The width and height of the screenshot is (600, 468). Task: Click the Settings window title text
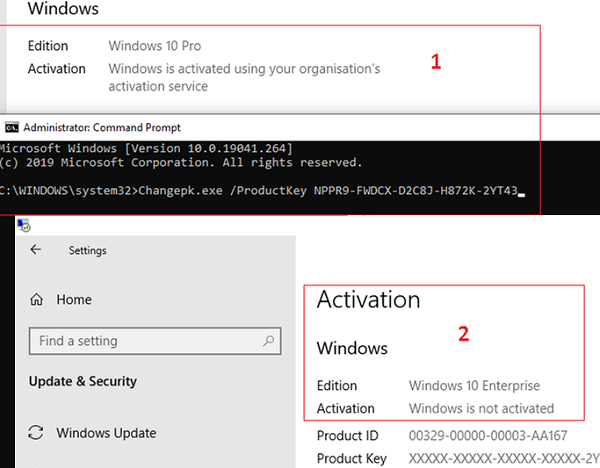tap(86, 250)
